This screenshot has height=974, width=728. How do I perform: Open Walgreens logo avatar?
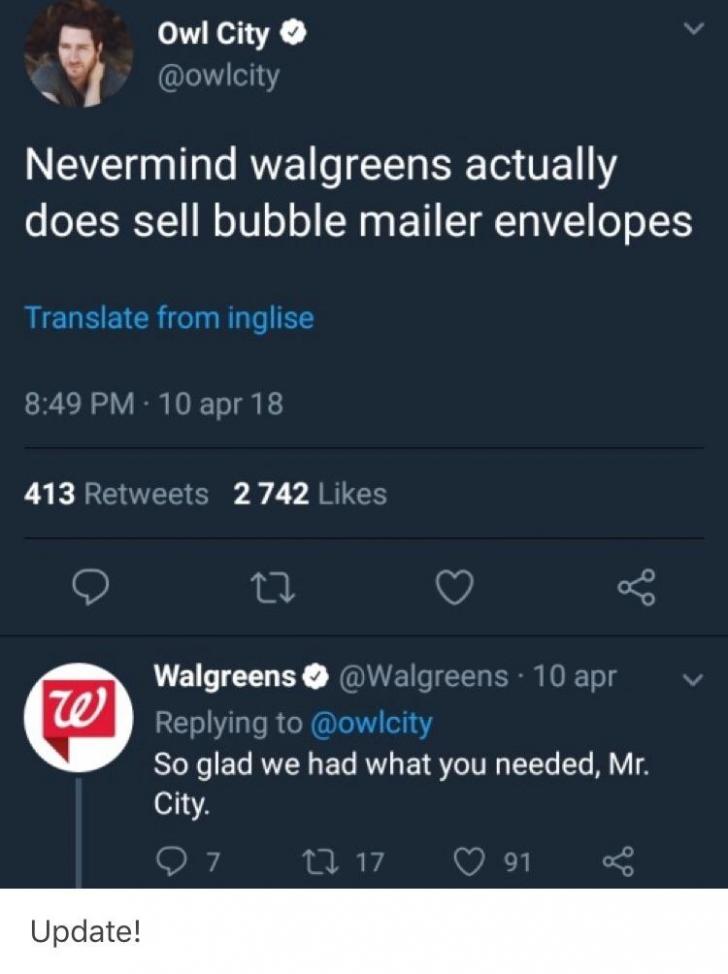click(79, 717)
